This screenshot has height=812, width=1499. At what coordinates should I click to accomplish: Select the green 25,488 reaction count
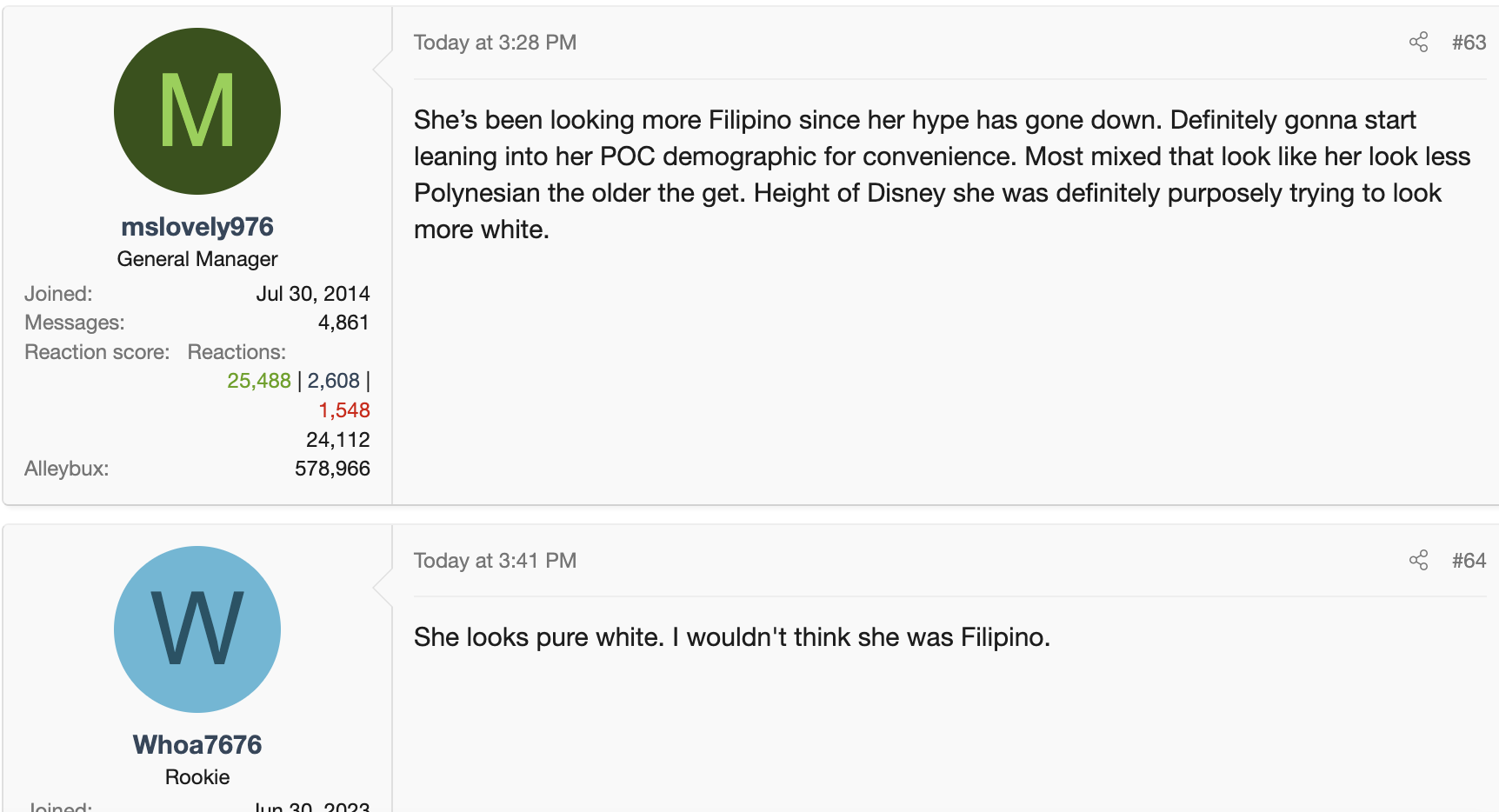pyautogui.click(x=259, y=381)
